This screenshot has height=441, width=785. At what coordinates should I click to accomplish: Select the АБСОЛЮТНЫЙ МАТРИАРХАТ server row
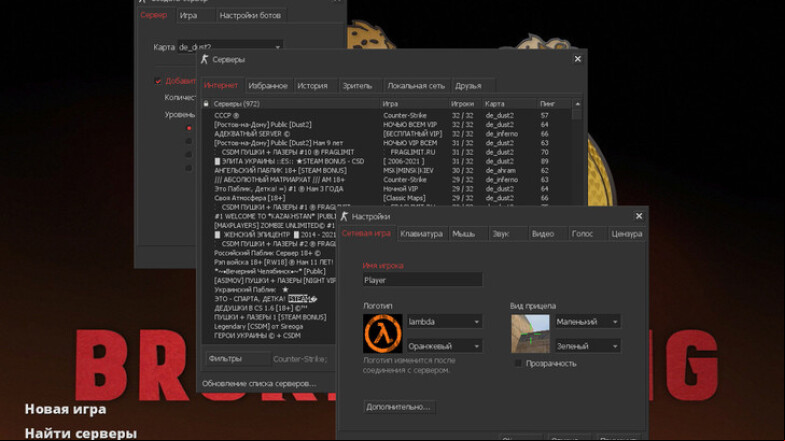(x=386, y=179)
